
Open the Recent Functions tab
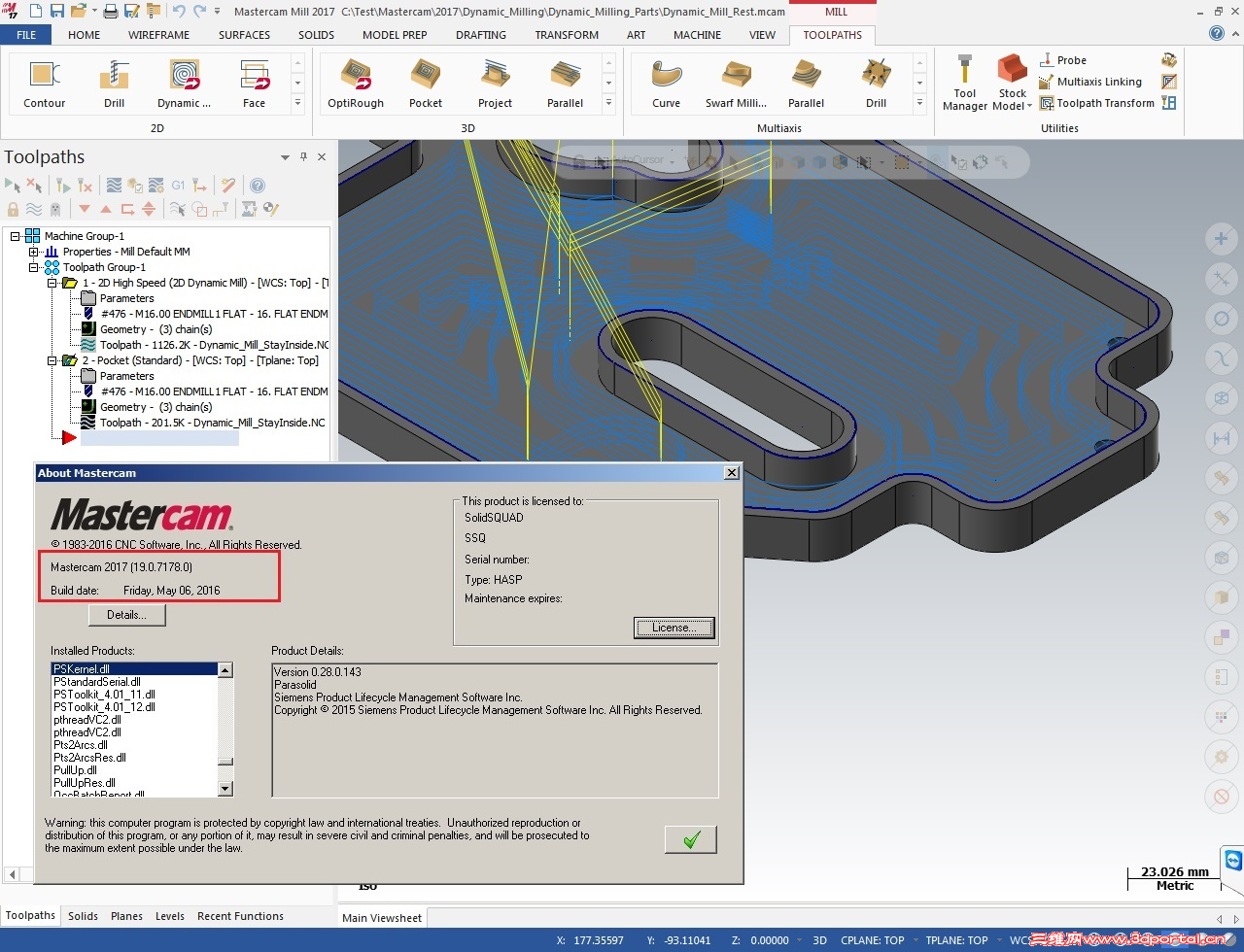pyautogui.click(x=240, y=916)
